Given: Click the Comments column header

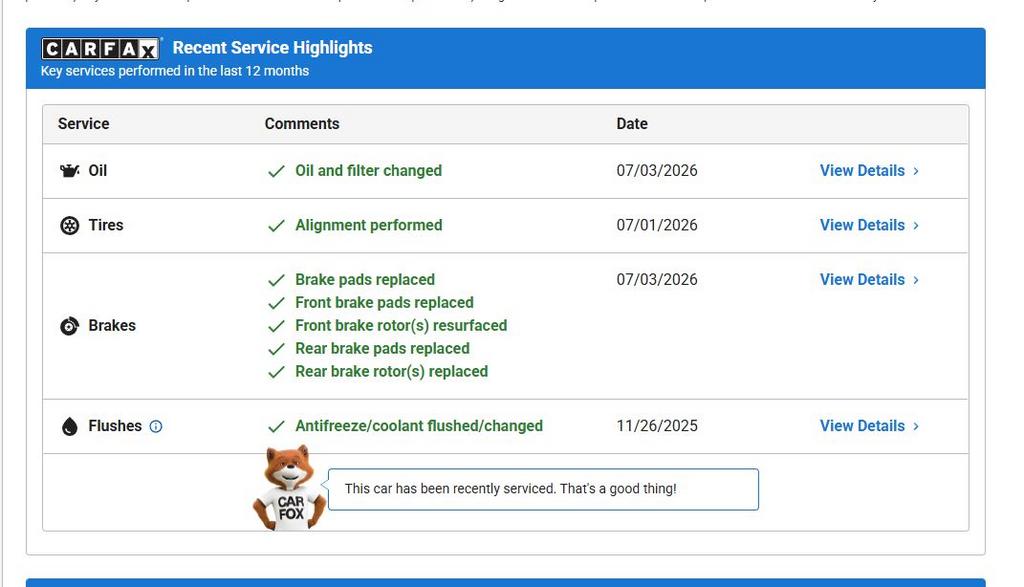Looking at the screenshot, I should (x=302, y=124).
